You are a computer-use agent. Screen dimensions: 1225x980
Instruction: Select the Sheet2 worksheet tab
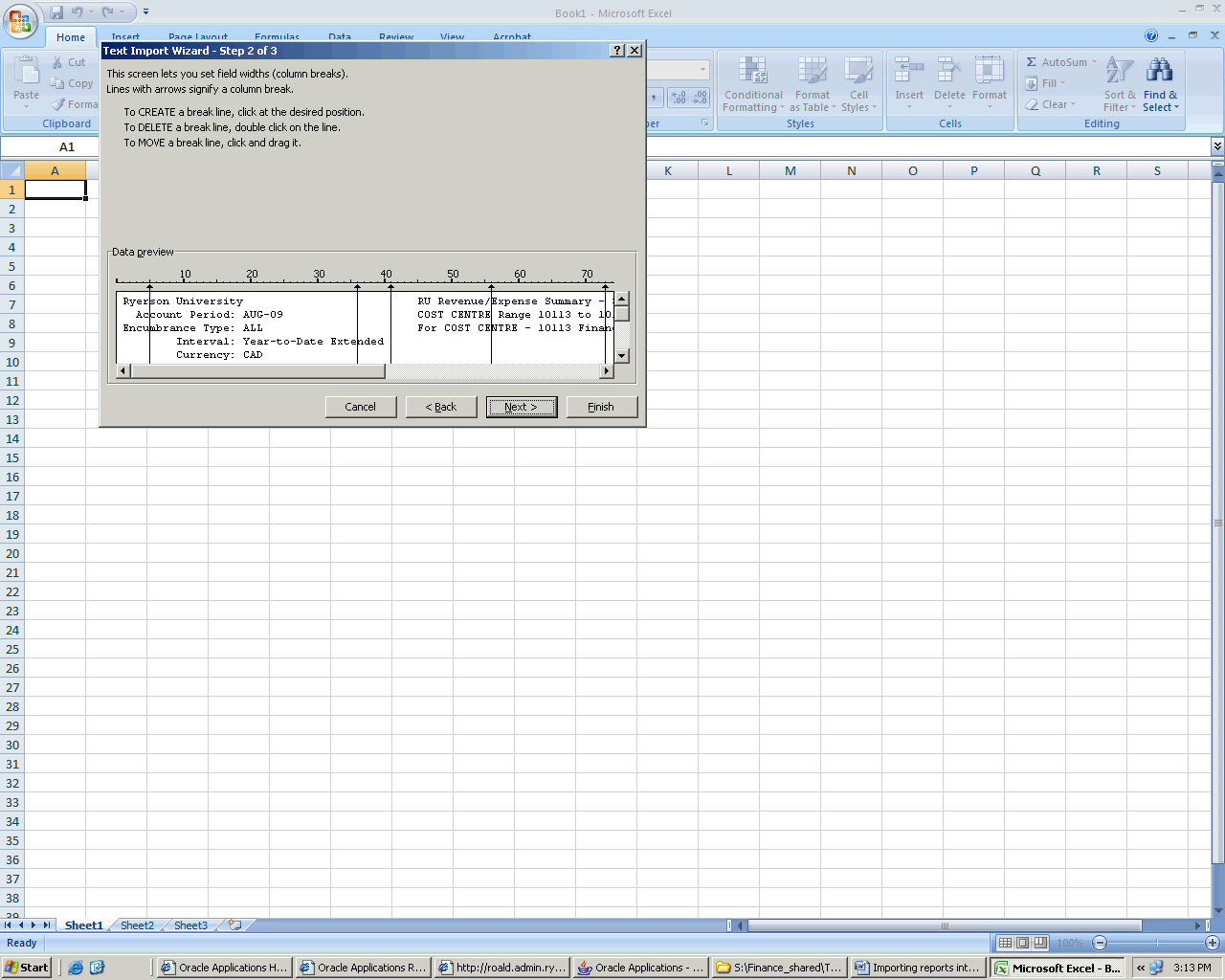coord(137,925)
